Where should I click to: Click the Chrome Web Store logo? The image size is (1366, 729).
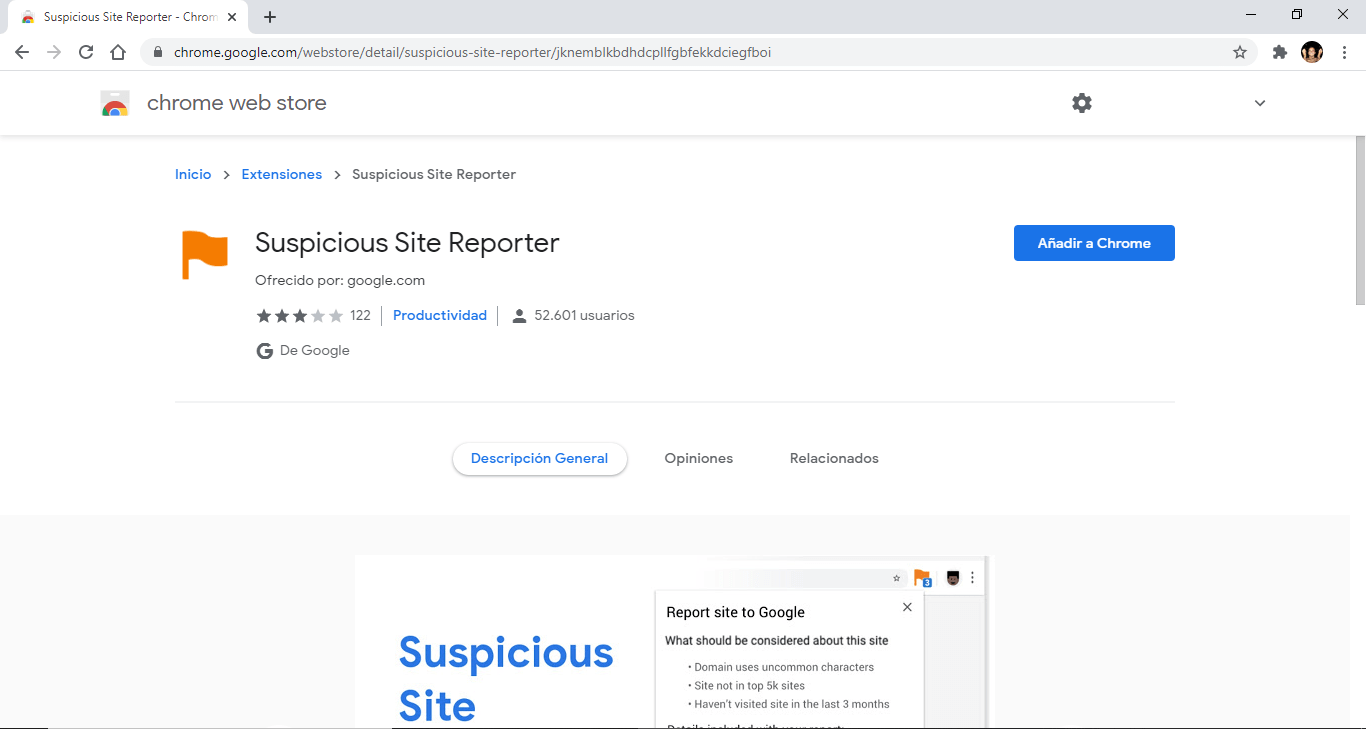(115, 103)
